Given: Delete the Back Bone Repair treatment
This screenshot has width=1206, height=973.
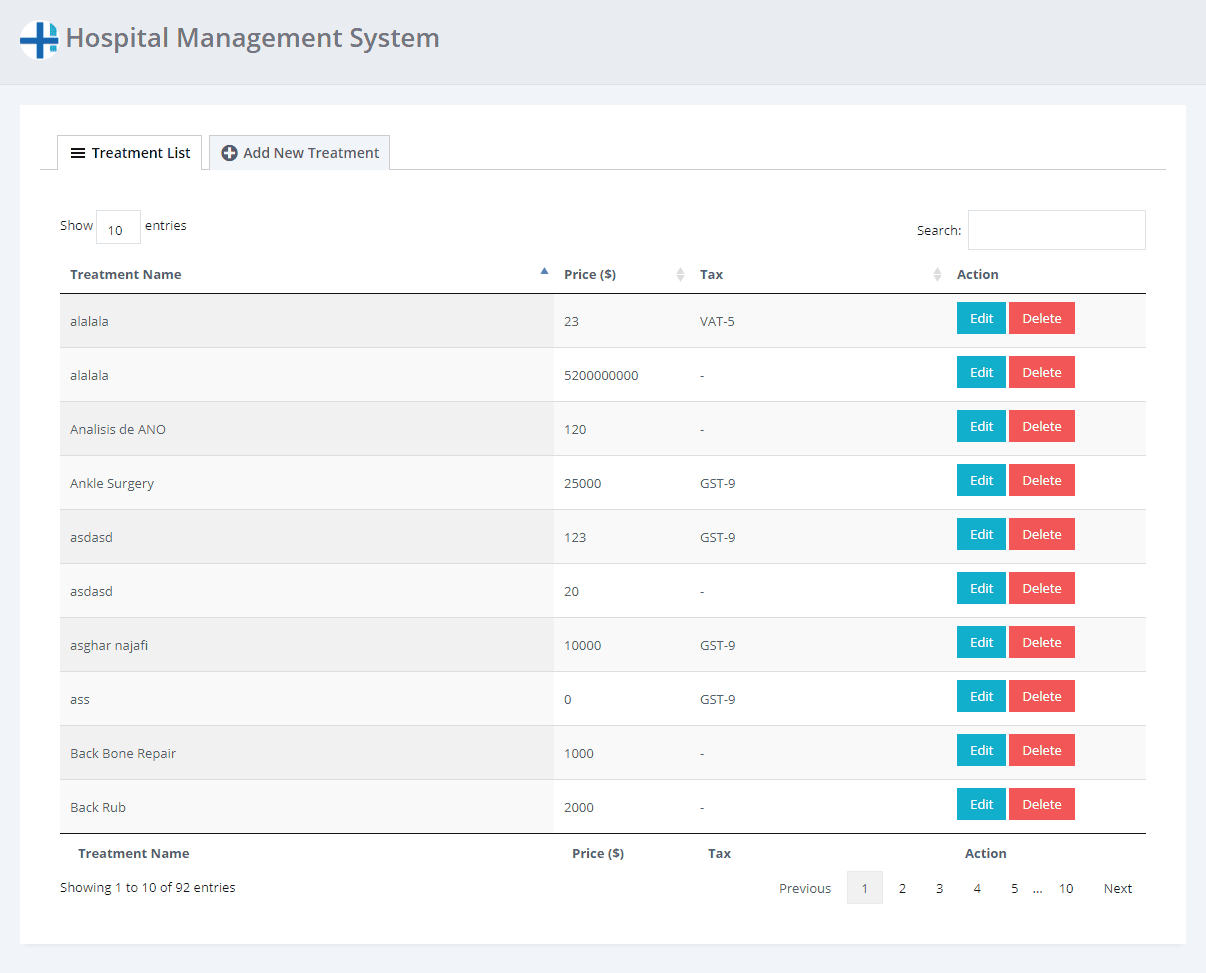Looking at the screenshot, I should [x=1041, y=750].
